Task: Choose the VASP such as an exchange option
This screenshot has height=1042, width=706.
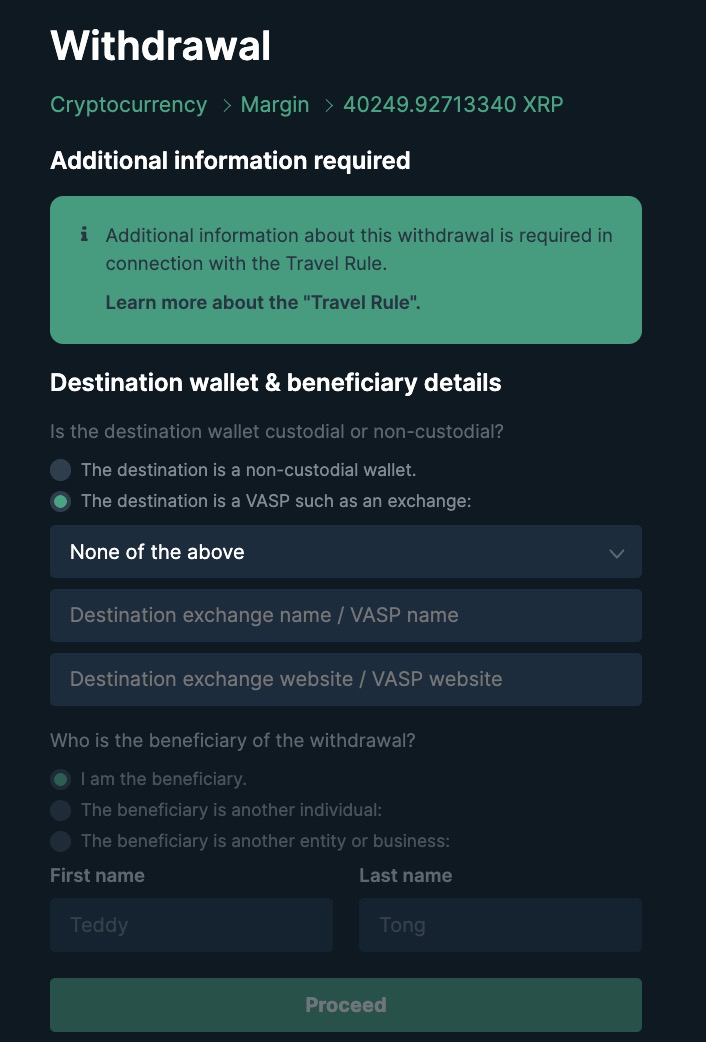Action: click(x=61, y=501)
